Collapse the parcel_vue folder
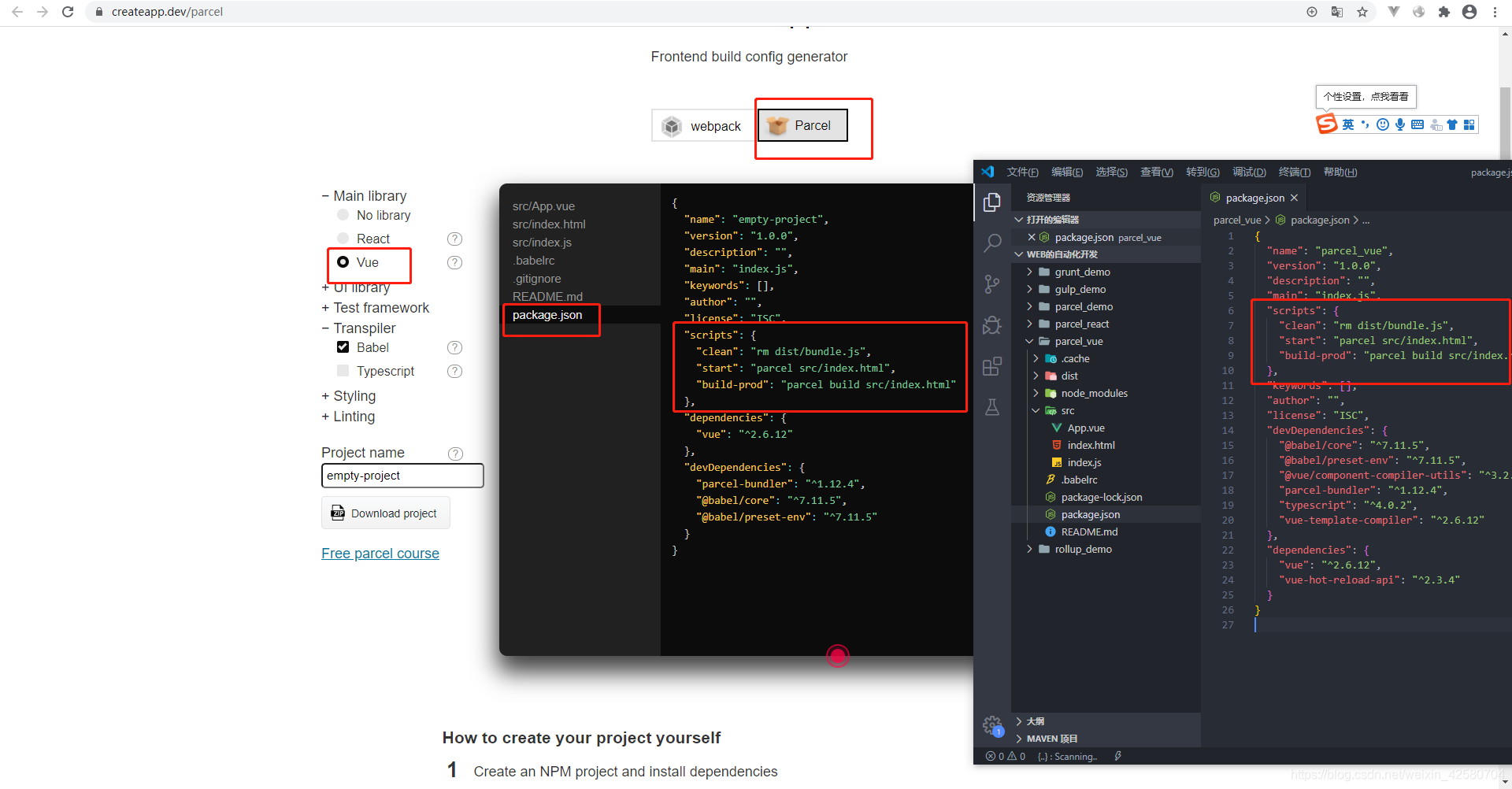This screenshot has height=789, width=1512. (1078, 341)
